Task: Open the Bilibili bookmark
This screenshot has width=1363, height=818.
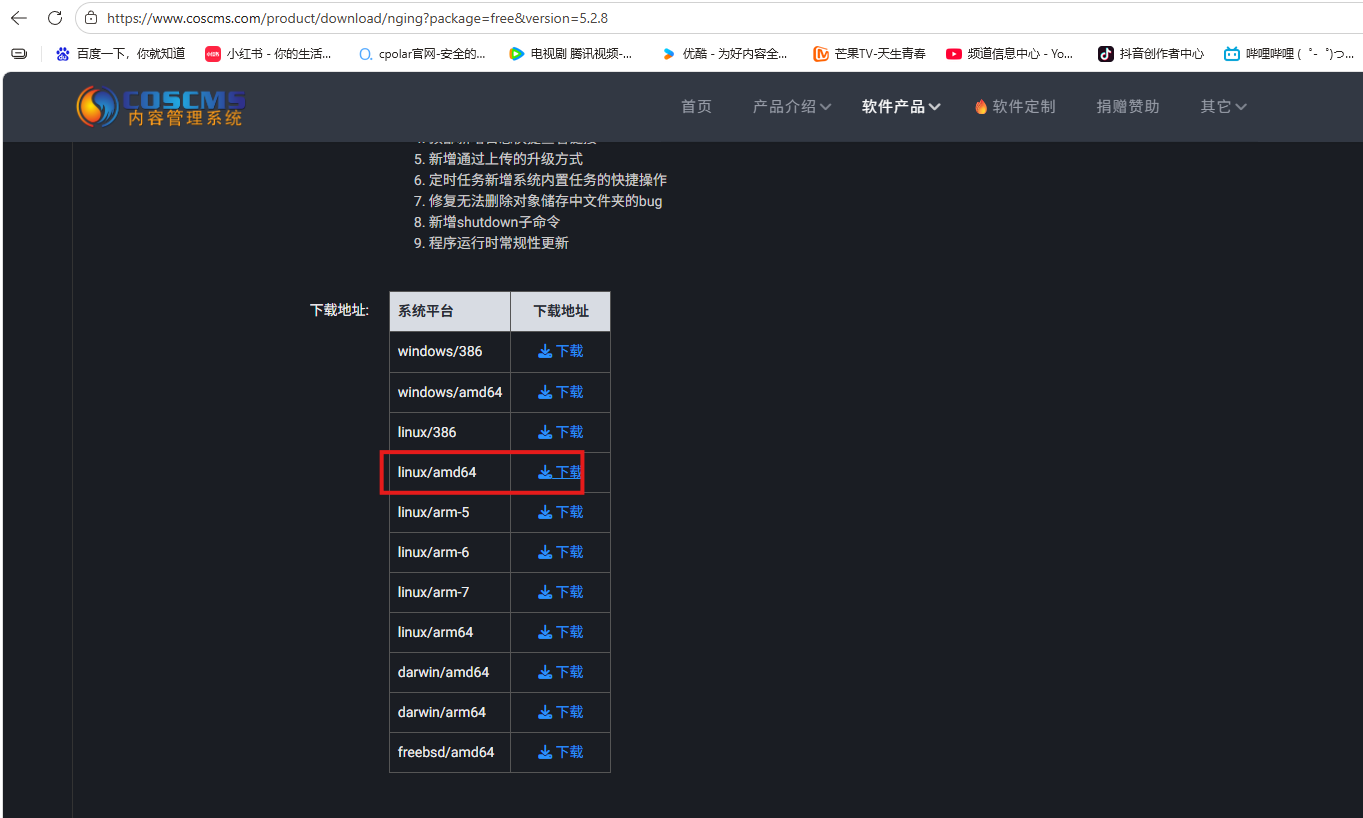Action: point(1289,54)
